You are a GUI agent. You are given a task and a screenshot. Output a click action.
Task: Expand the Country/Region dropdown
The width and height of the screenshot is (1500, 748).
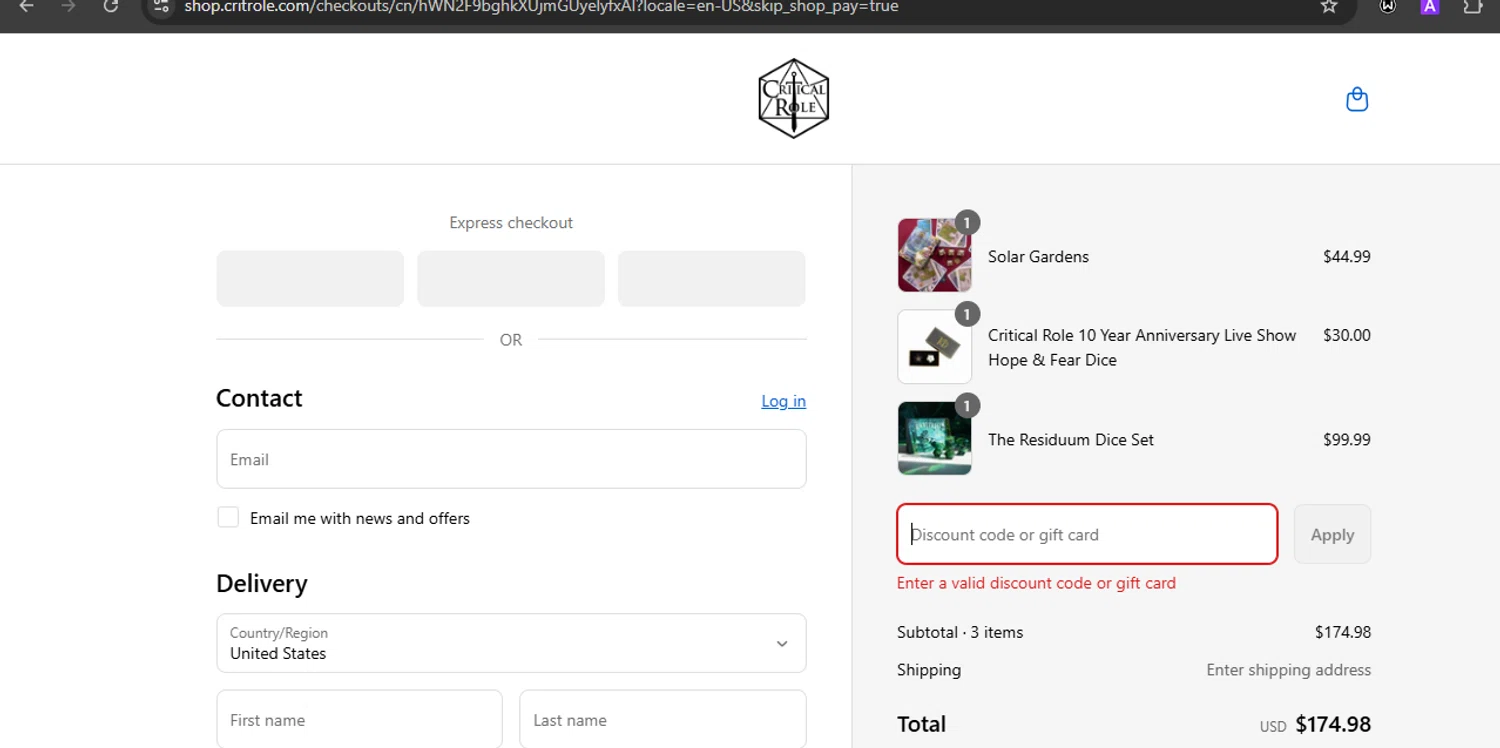pos(511,643)
